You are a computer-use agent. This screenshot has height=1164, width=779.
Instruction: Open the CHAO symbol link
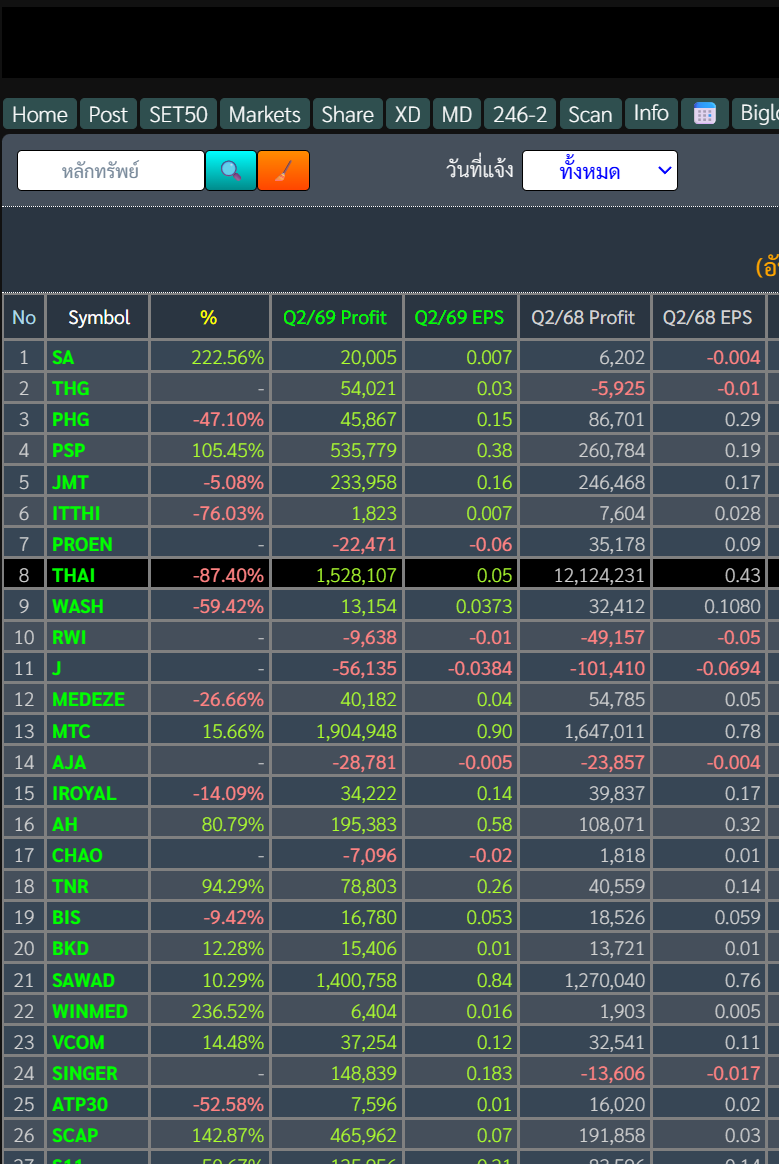click(x=77, y=856)
